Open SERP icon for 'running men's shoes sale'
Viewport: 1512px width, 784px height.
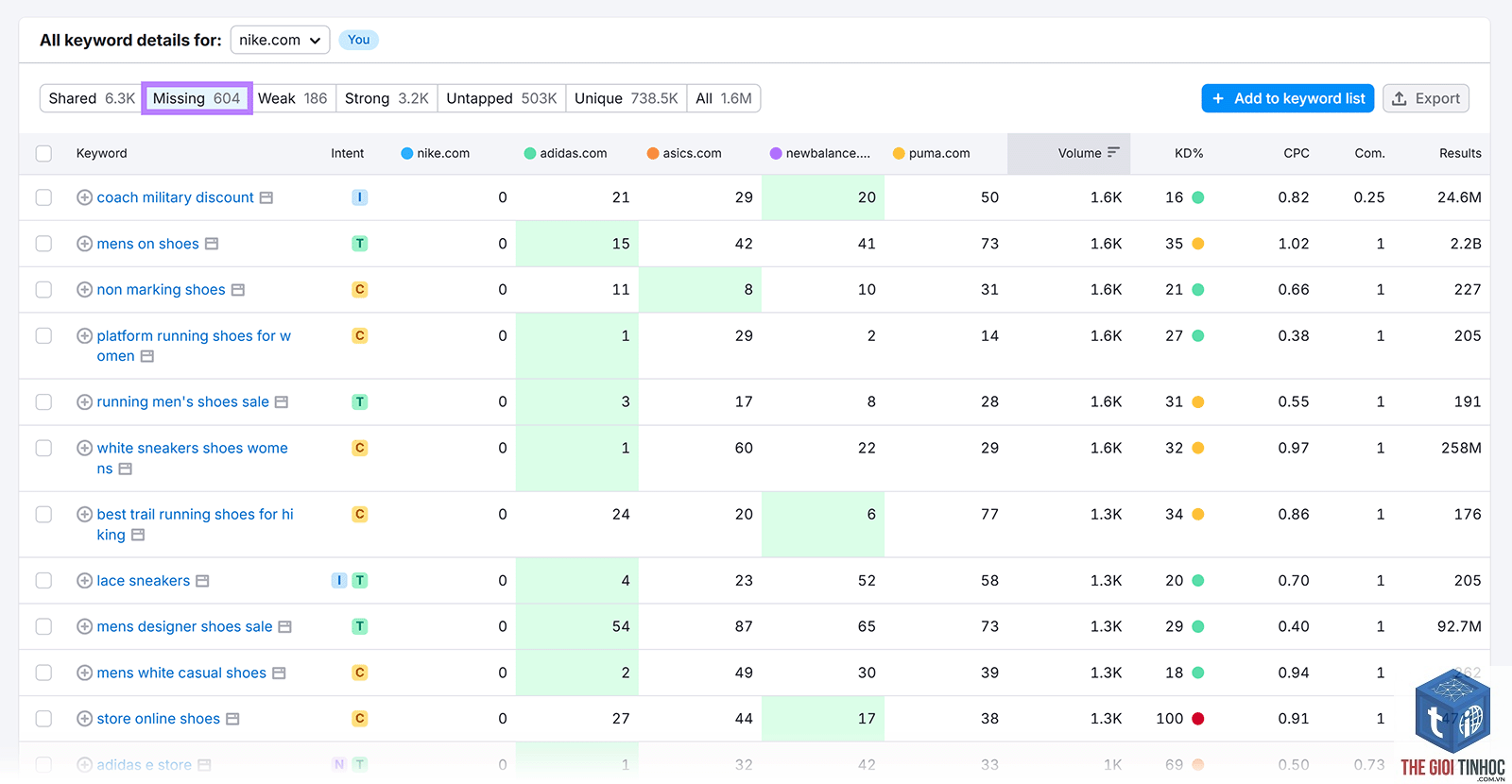coord(282,402)
